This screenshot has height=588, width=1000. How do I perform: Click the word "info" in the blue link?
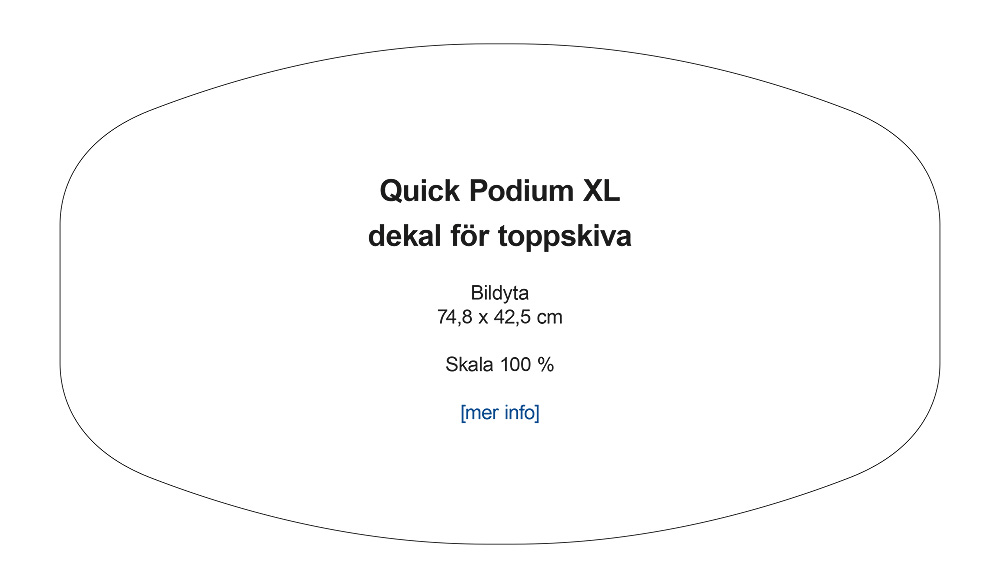(519, 413)
